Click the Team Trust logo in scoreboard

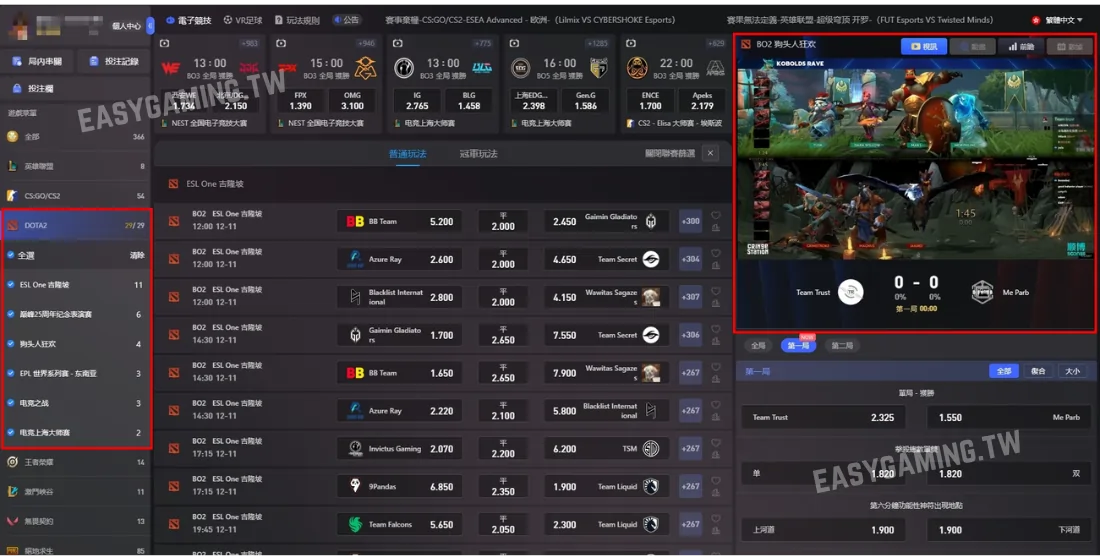[x=851, y=292]
